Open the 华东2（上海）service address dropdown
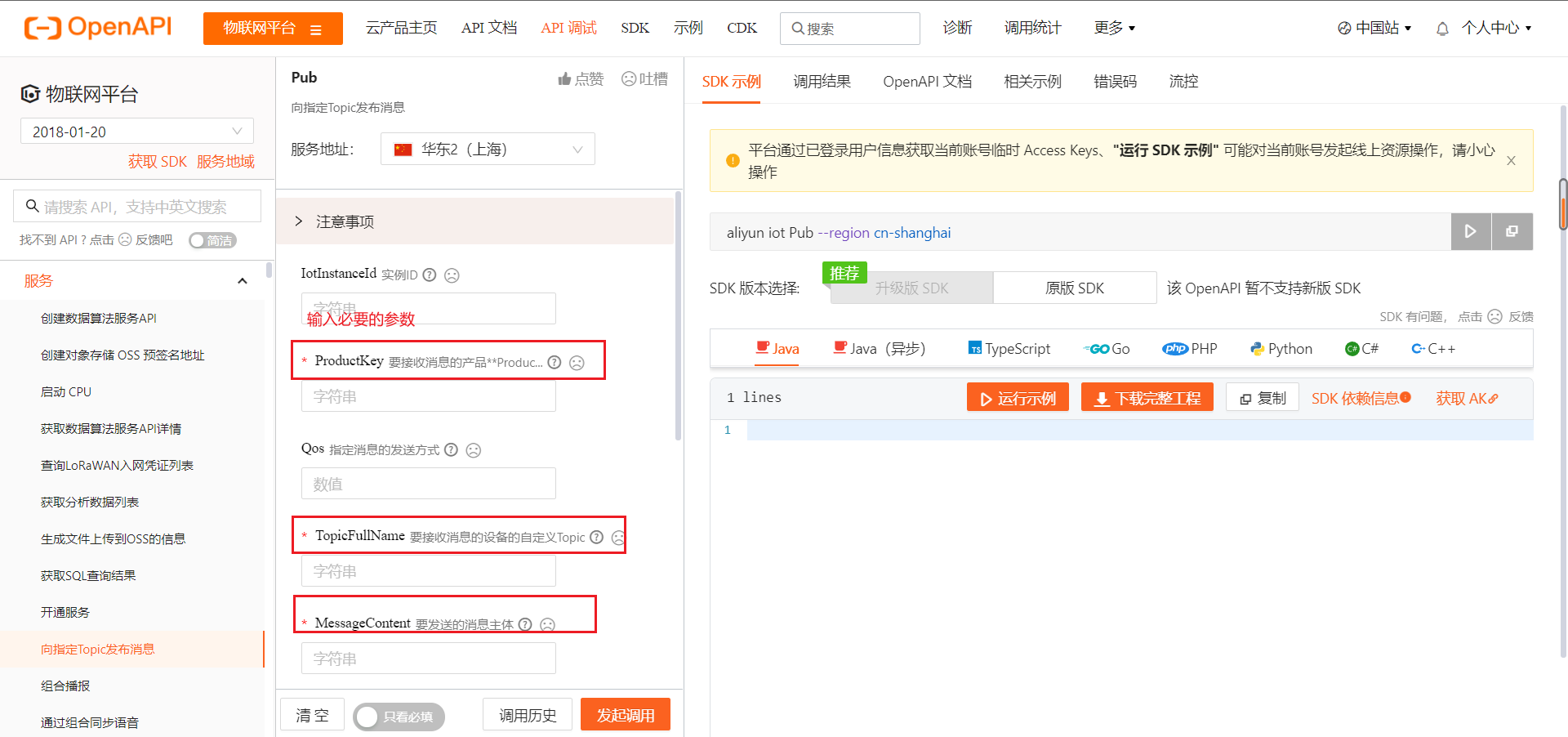Viewport: 1568px width, 737px height. coord(488,149)
